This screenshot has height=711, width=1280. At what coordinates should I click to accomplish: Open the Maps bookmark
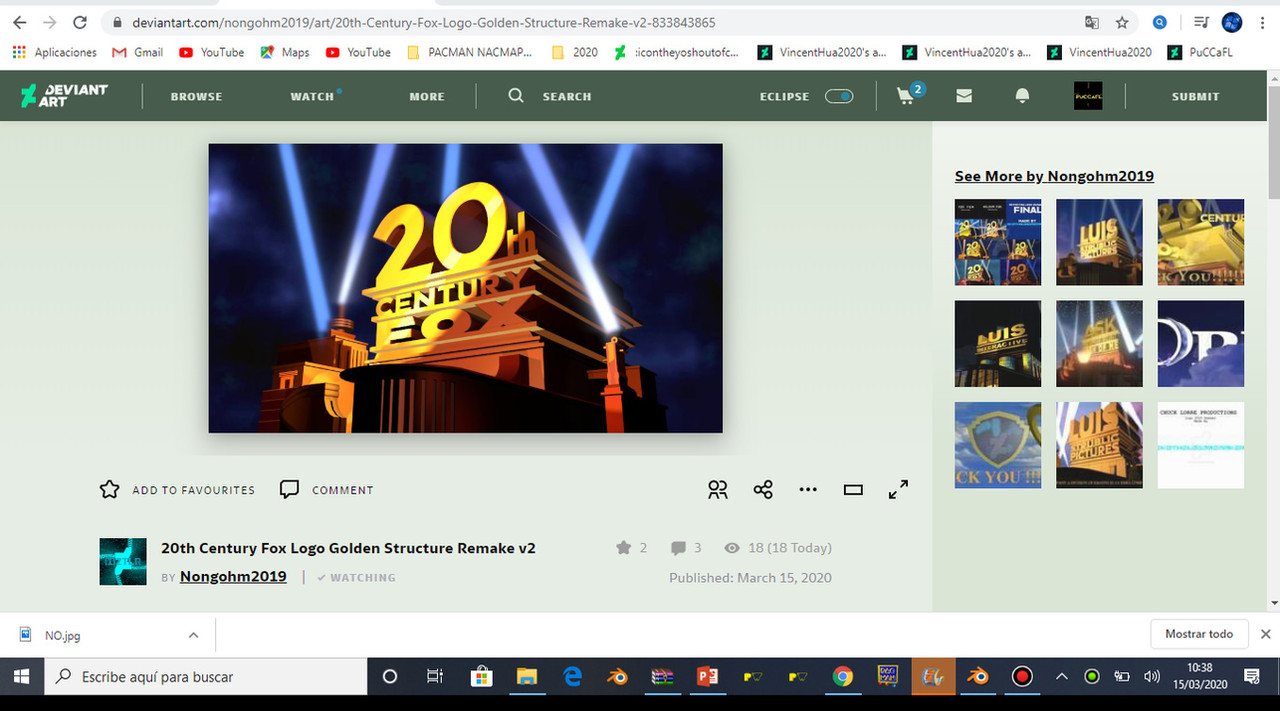[x=284, y=52]
